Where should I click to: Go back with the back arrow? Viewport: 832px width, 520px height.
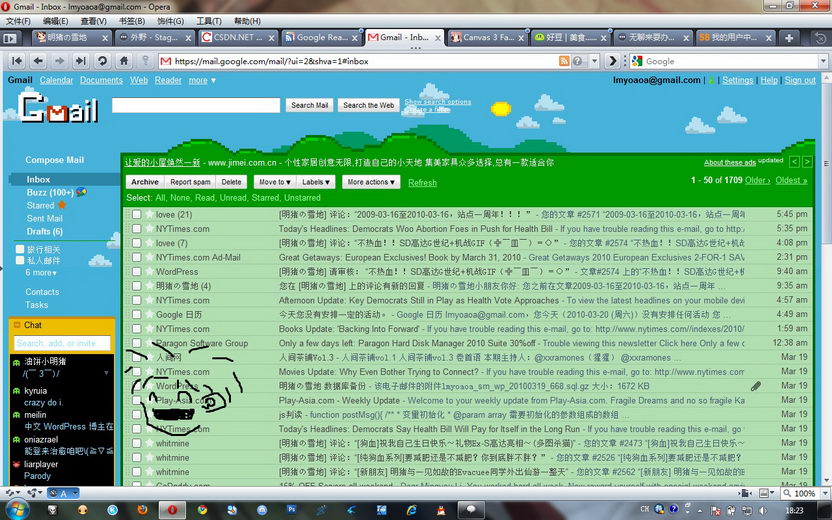tap(38, 61)
